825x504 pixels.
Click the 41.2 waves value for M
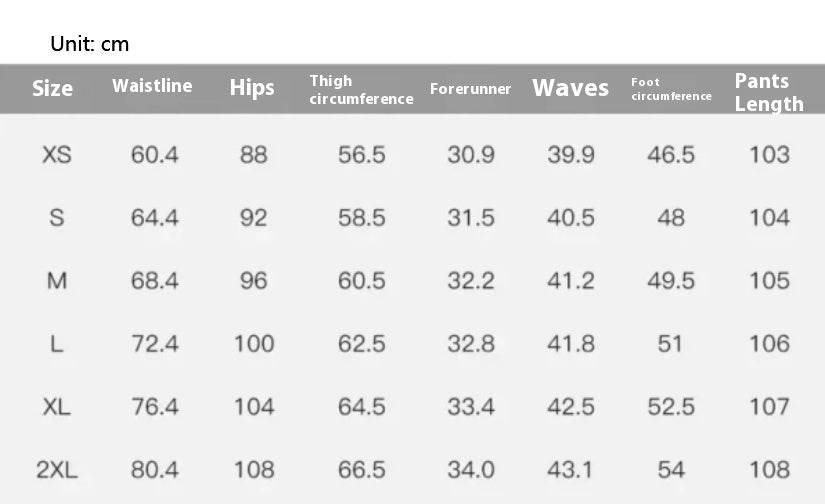click(570, 281)
